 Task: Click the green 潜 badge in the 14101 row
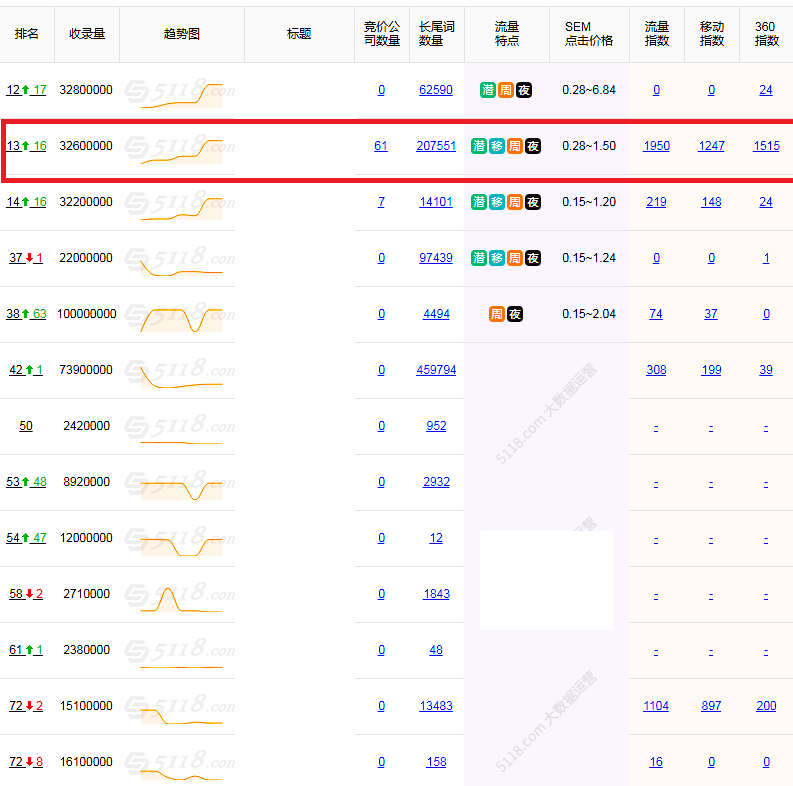click(x=478, y=202)
